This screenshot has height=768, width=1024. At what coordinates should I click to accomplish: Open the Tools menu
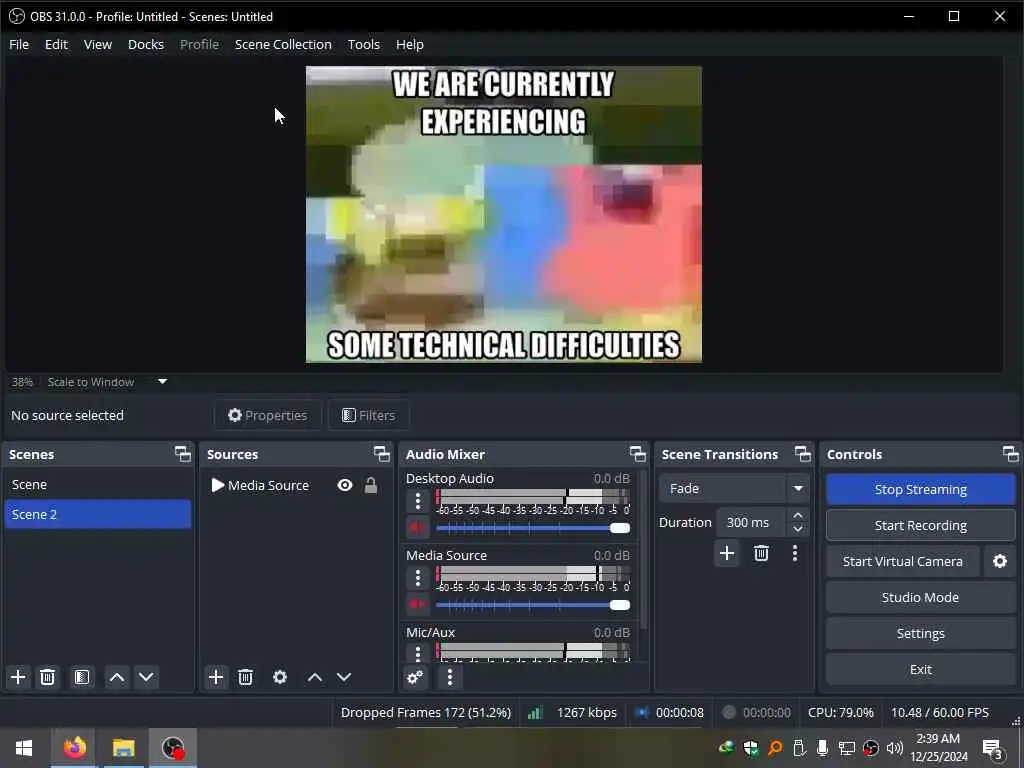364,44
